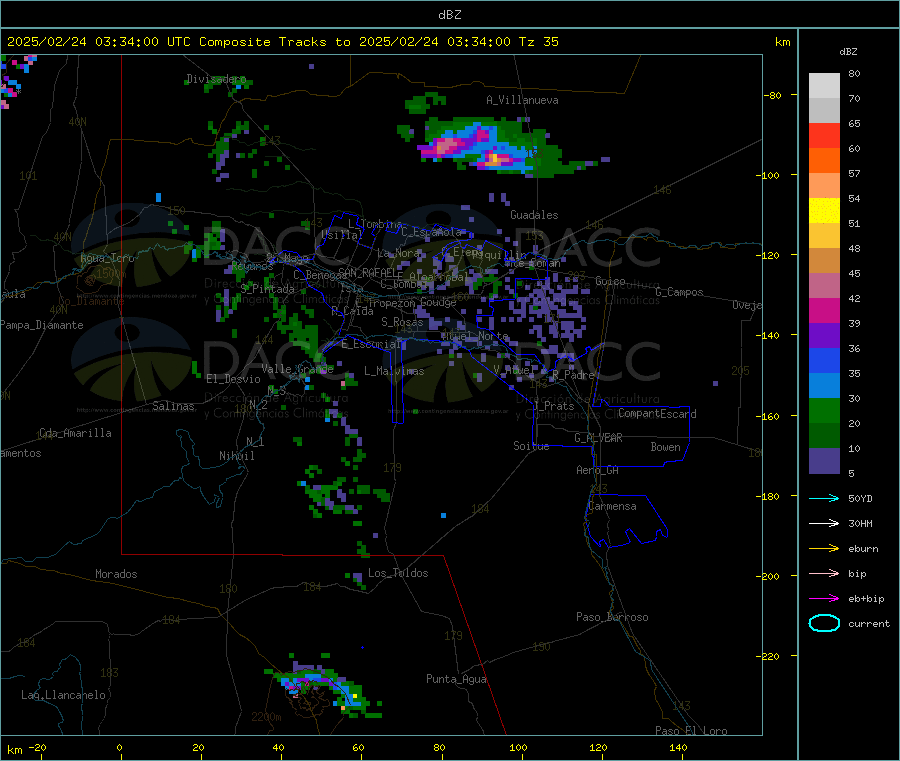Click the E_Escorial place label
Viewport: 900px width, 761px height.
point(370,344)
